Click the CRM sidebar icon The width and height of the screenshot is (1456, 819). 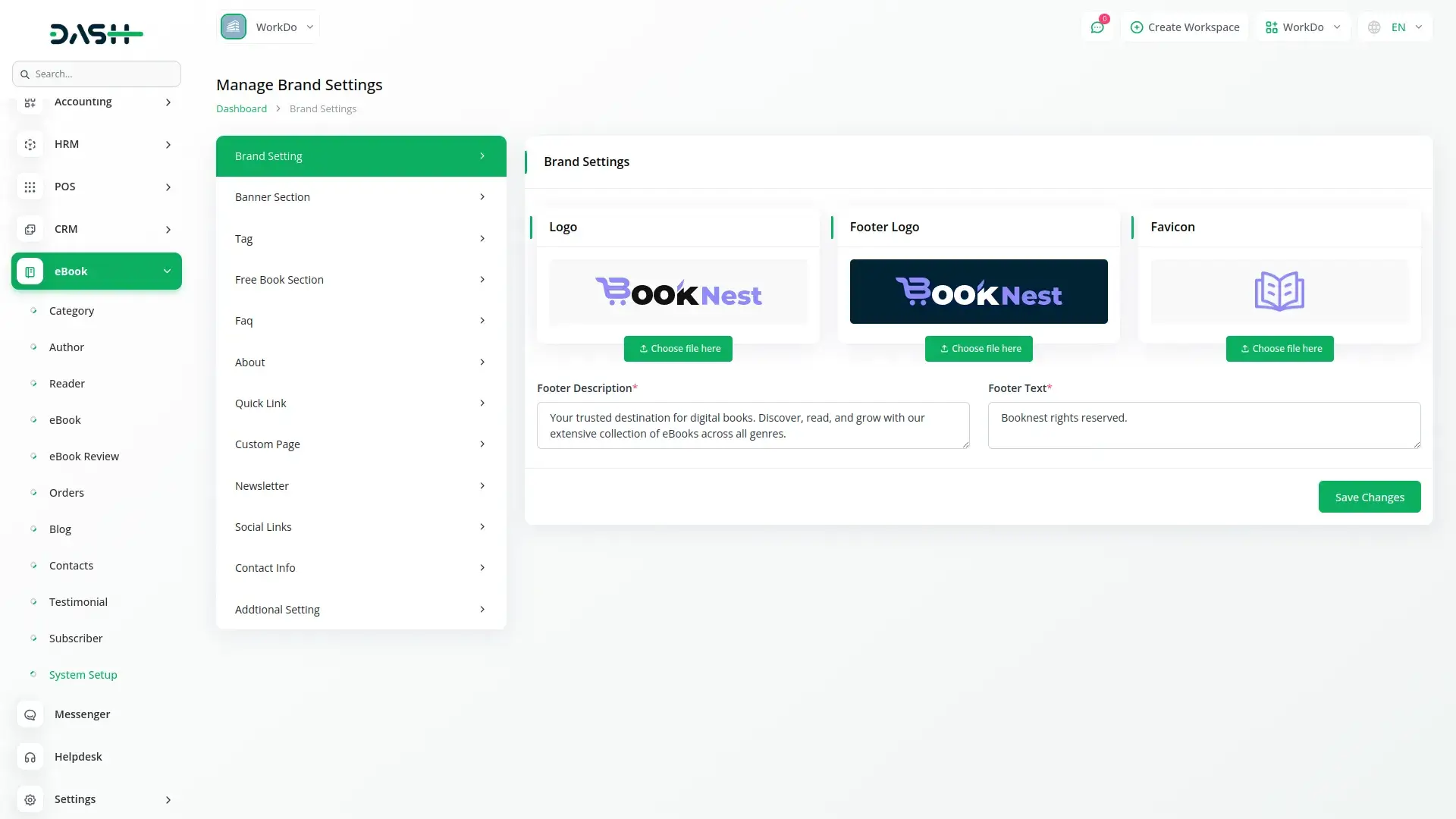tap(30, 229)
